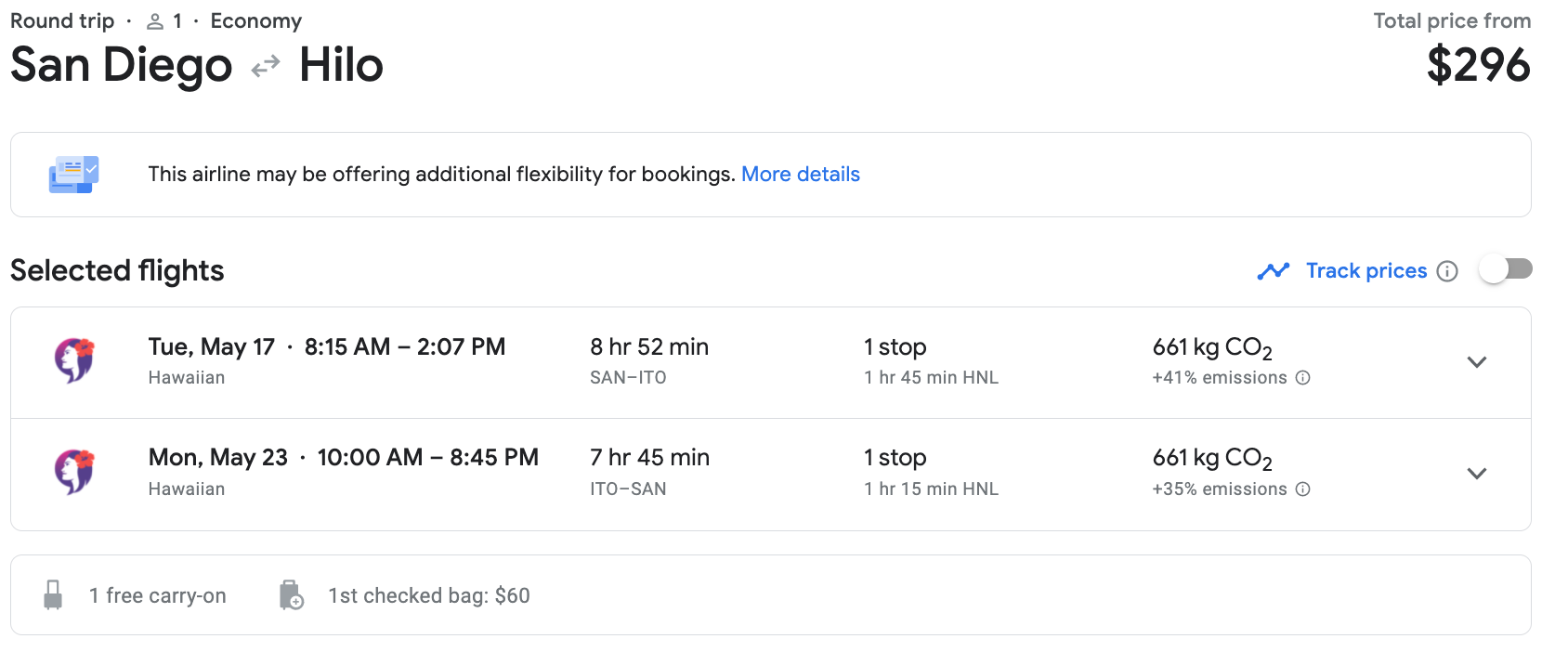Select the 10:00 AM – 8:45 PM flight row
1568x652 pixels.
427,458
